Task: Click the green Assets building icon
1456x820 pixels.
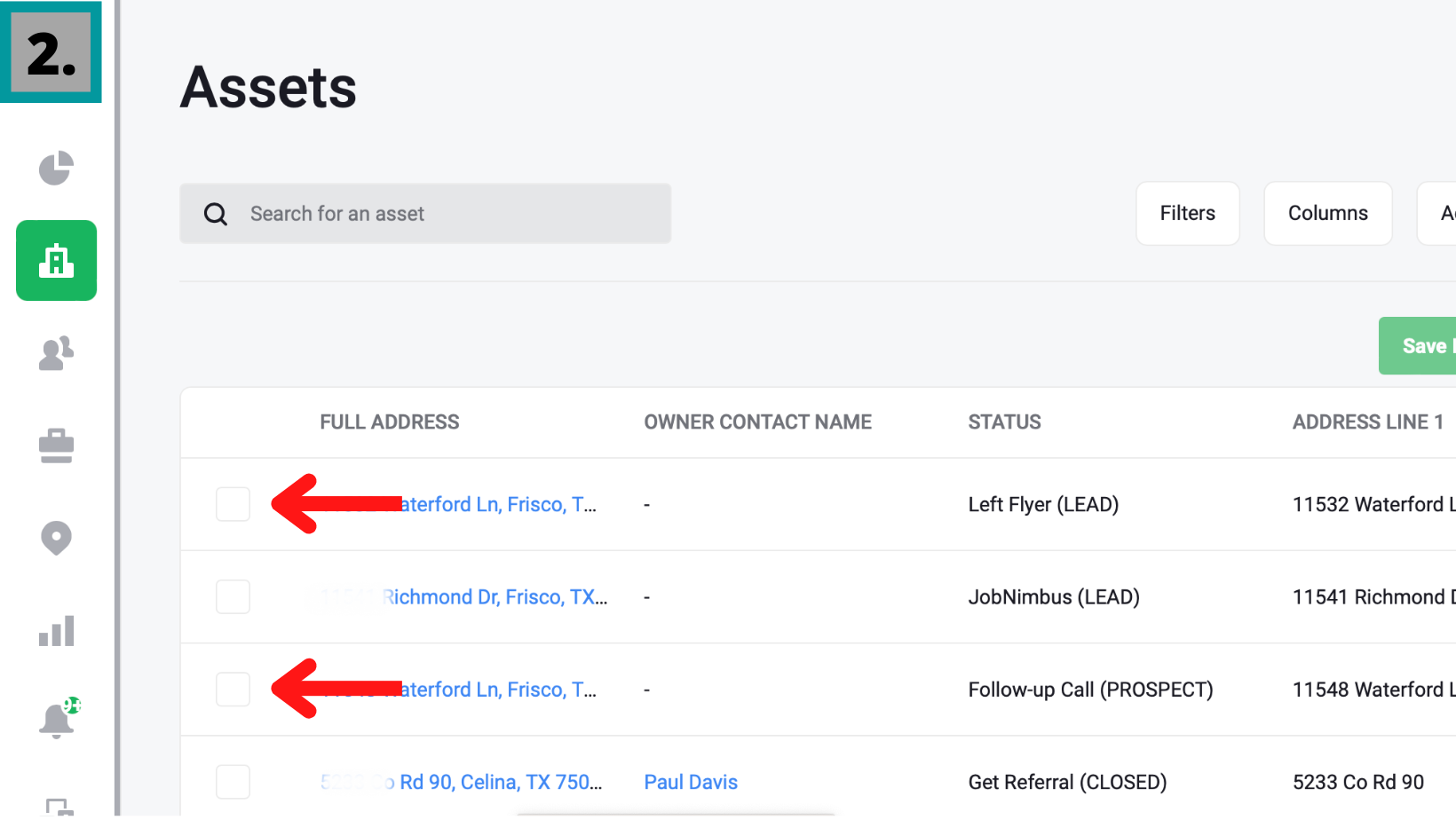Action: [x=56, y=261]
